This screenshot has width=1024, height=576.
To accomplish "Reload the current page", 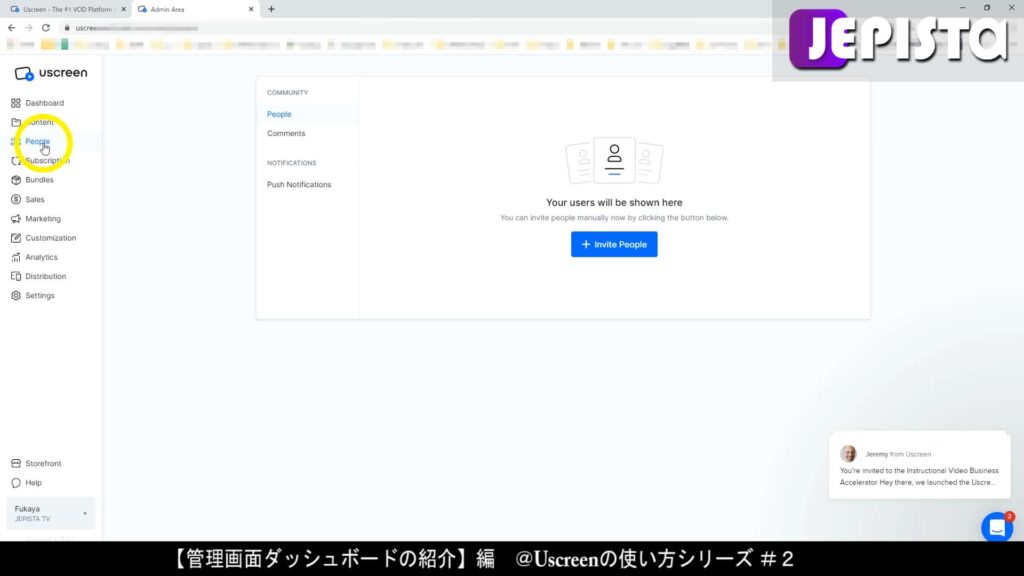I will pyautogui.click(x=46, y=27).
